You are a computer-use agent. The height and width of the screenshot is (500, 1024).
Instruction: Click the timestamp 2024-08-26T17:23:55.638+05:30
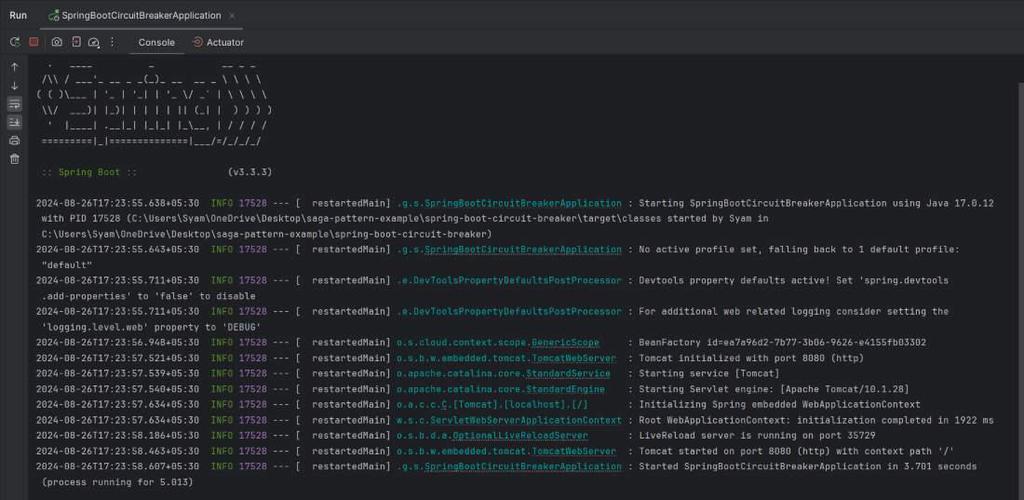118,203
